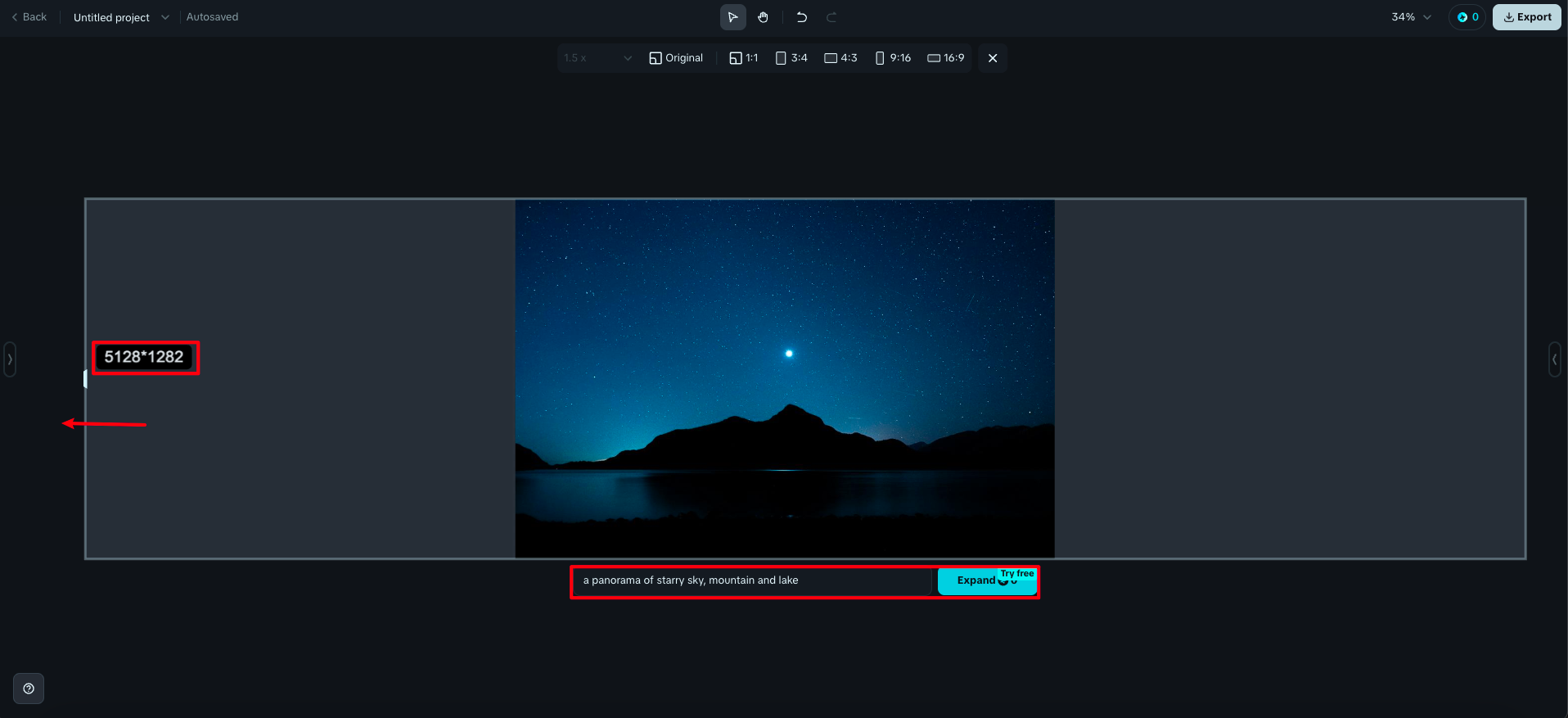This screenshot has width=1568, height=718.
Task: Open the Untitled project name dropdown
Action: tap(121, 17)
